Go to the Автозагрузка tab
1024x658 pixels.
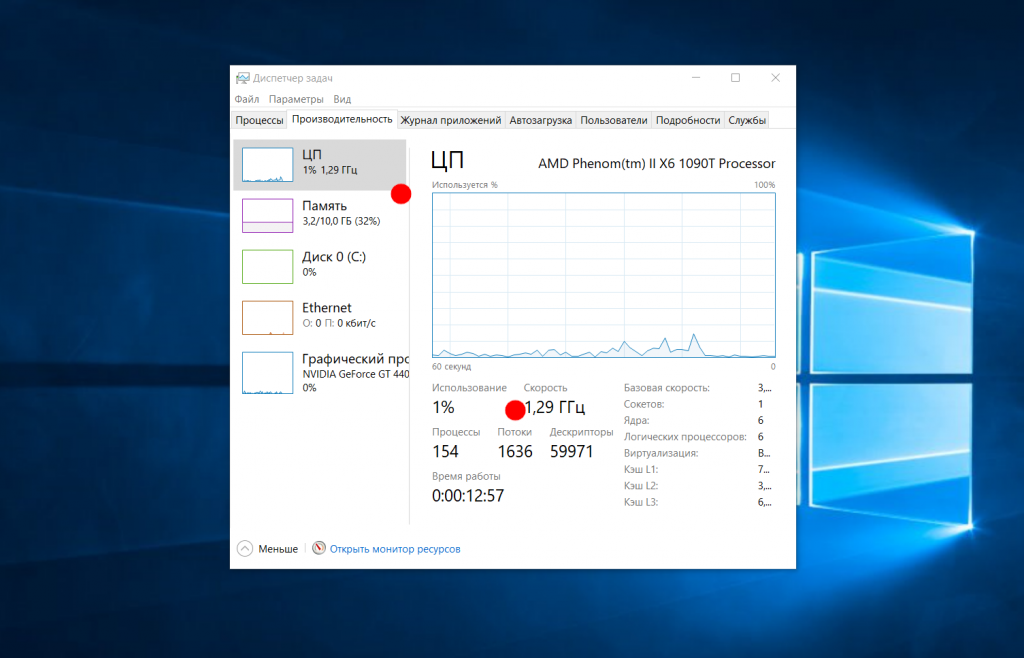540,120
